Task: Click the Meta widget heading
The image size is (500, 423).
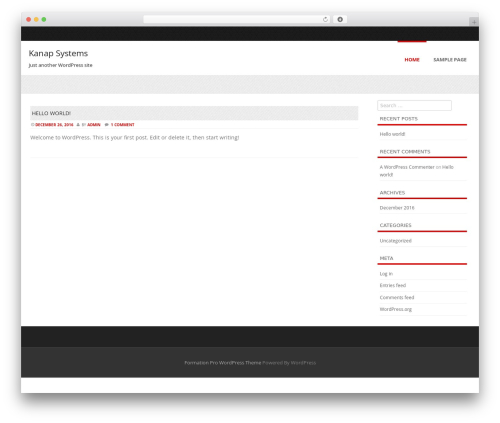Action: click(386, 258)
